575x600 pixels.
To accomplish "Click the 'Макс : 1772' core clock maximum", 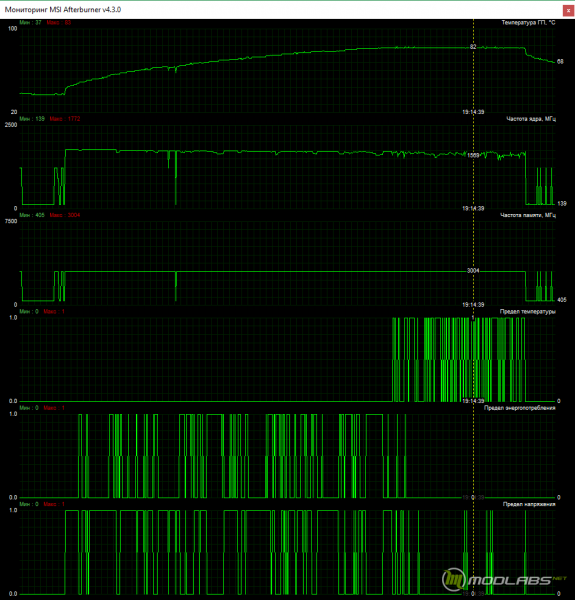I will 65,119.
